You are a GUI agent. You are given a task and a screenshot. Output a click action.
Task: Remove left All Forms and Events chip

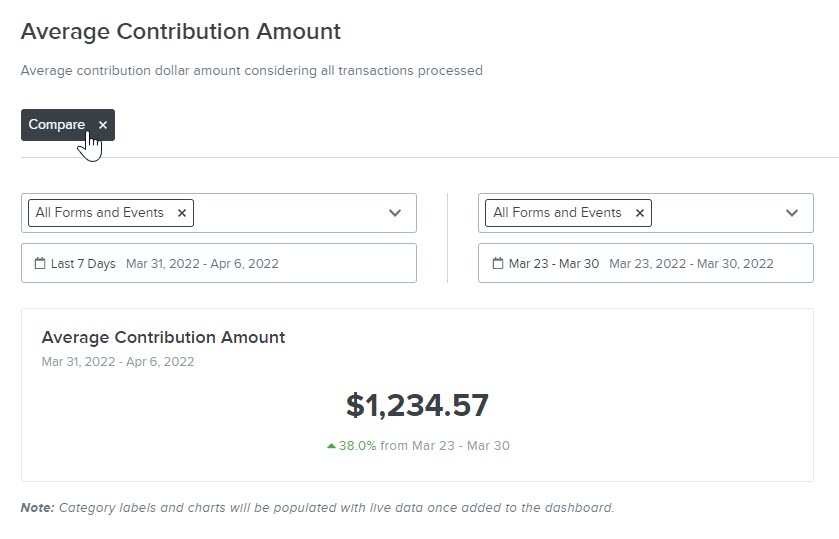click(x=182, y=213)
